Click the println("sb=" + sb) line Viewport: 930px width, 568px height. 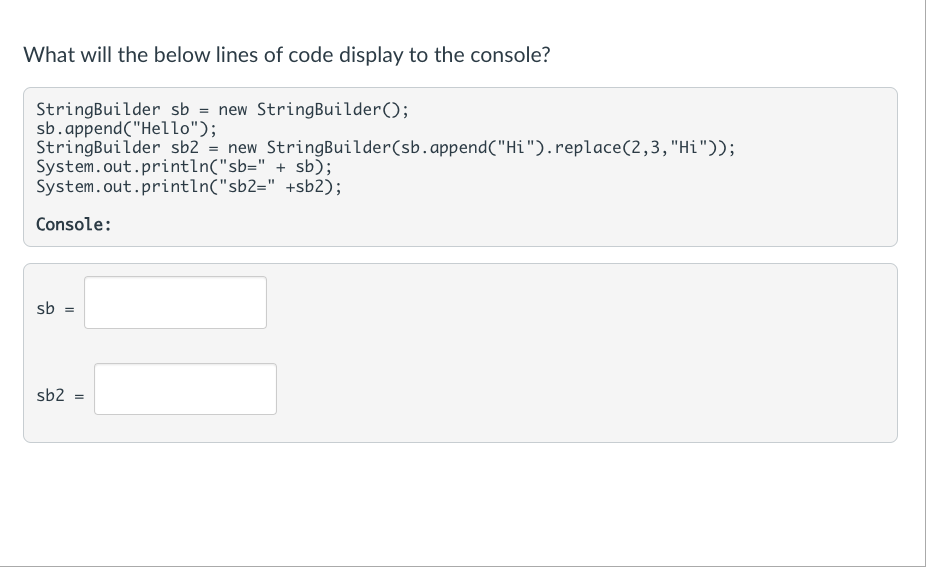[x=184, y=167]
